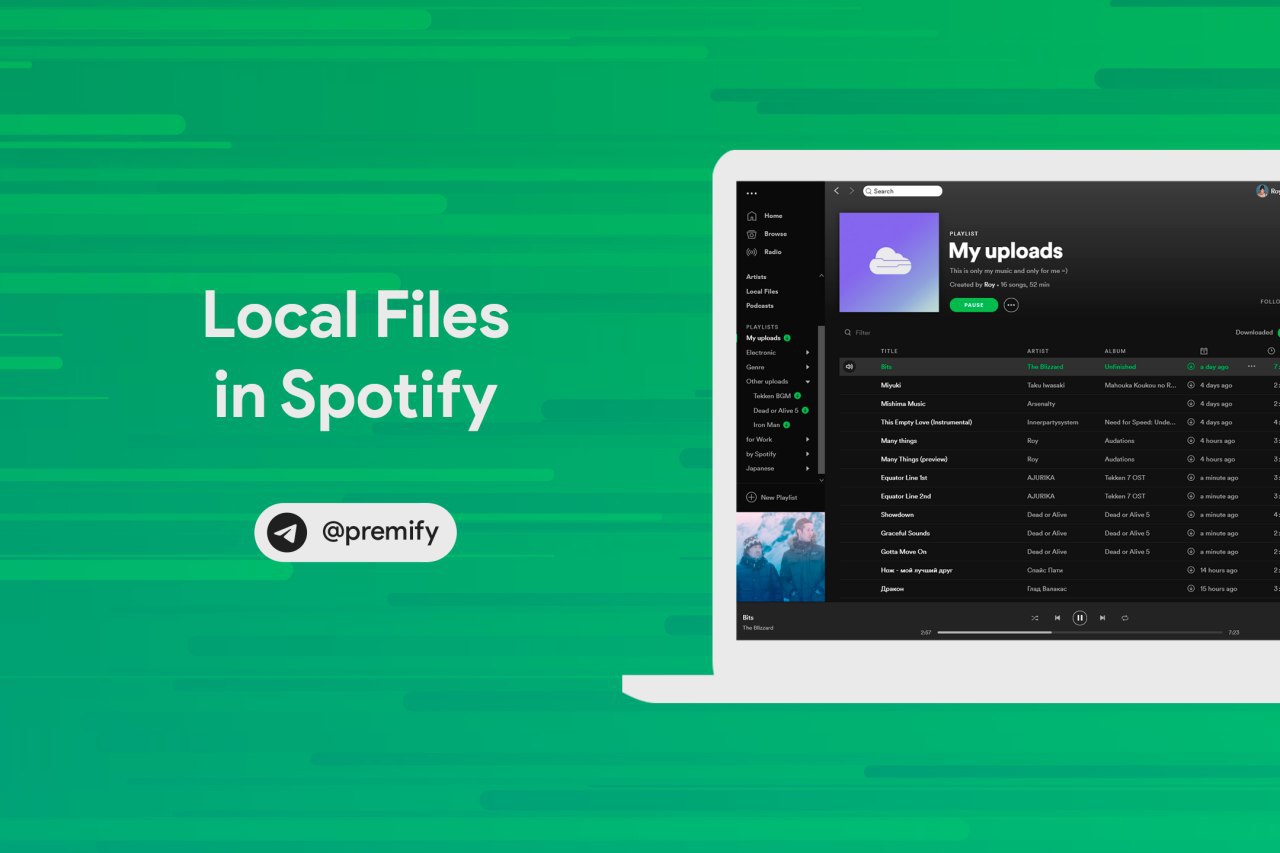
Task: Click Unfinished album link
Action: (x=1120, y=367)
